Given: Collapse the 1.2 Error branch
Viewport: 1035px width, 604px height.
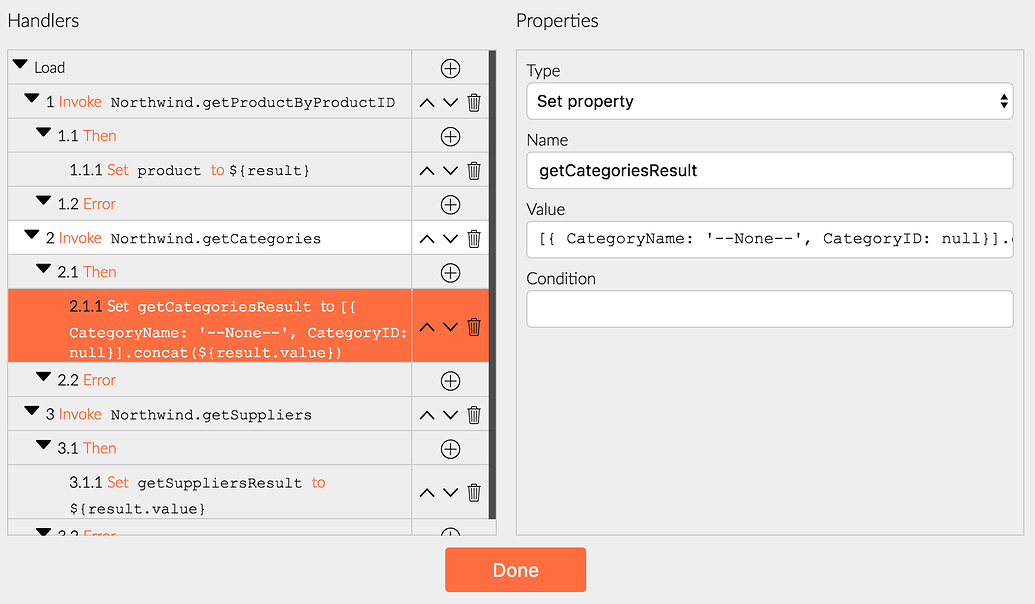Looking at the screenshot, I should pos(44,201).
